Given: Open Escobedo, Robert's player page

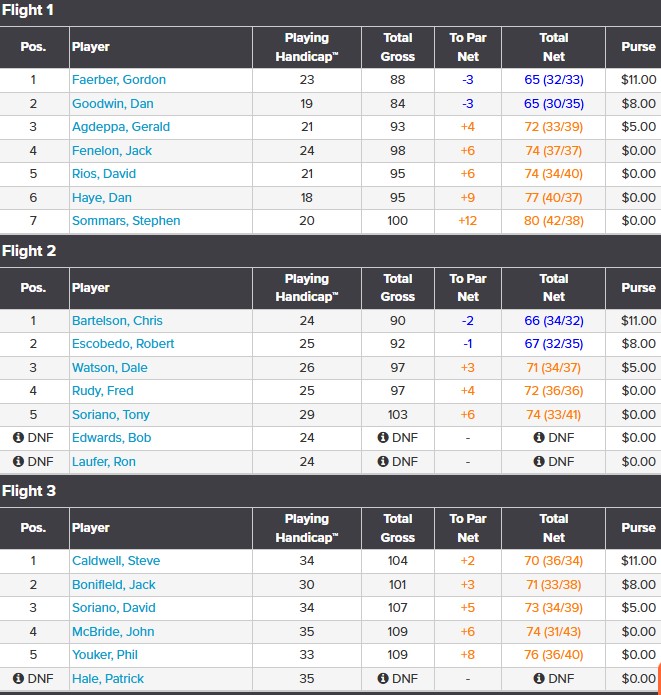Looking at the screenshot, I should coord(123,344).
